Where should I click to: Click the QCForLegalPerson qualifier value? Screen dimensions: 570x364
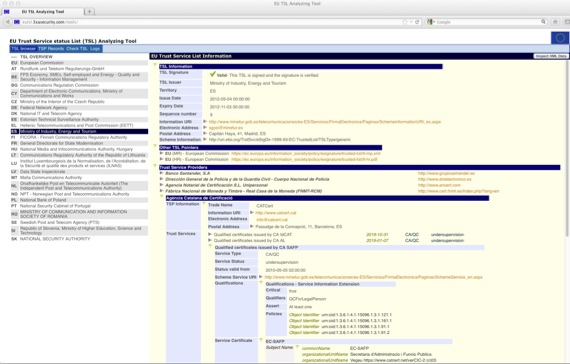(x=307, y=299)
